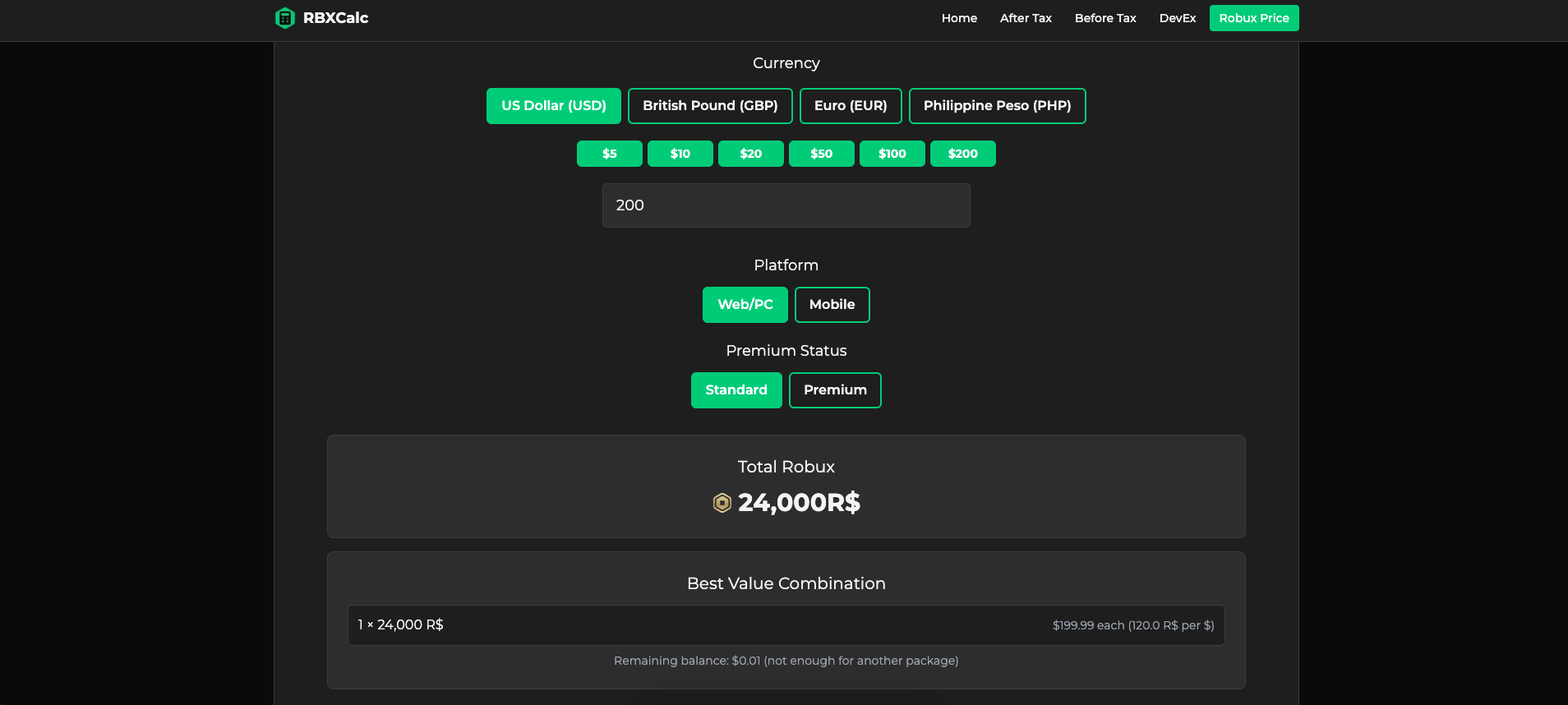Click the 'Platform' label

(x=786, y=265)
